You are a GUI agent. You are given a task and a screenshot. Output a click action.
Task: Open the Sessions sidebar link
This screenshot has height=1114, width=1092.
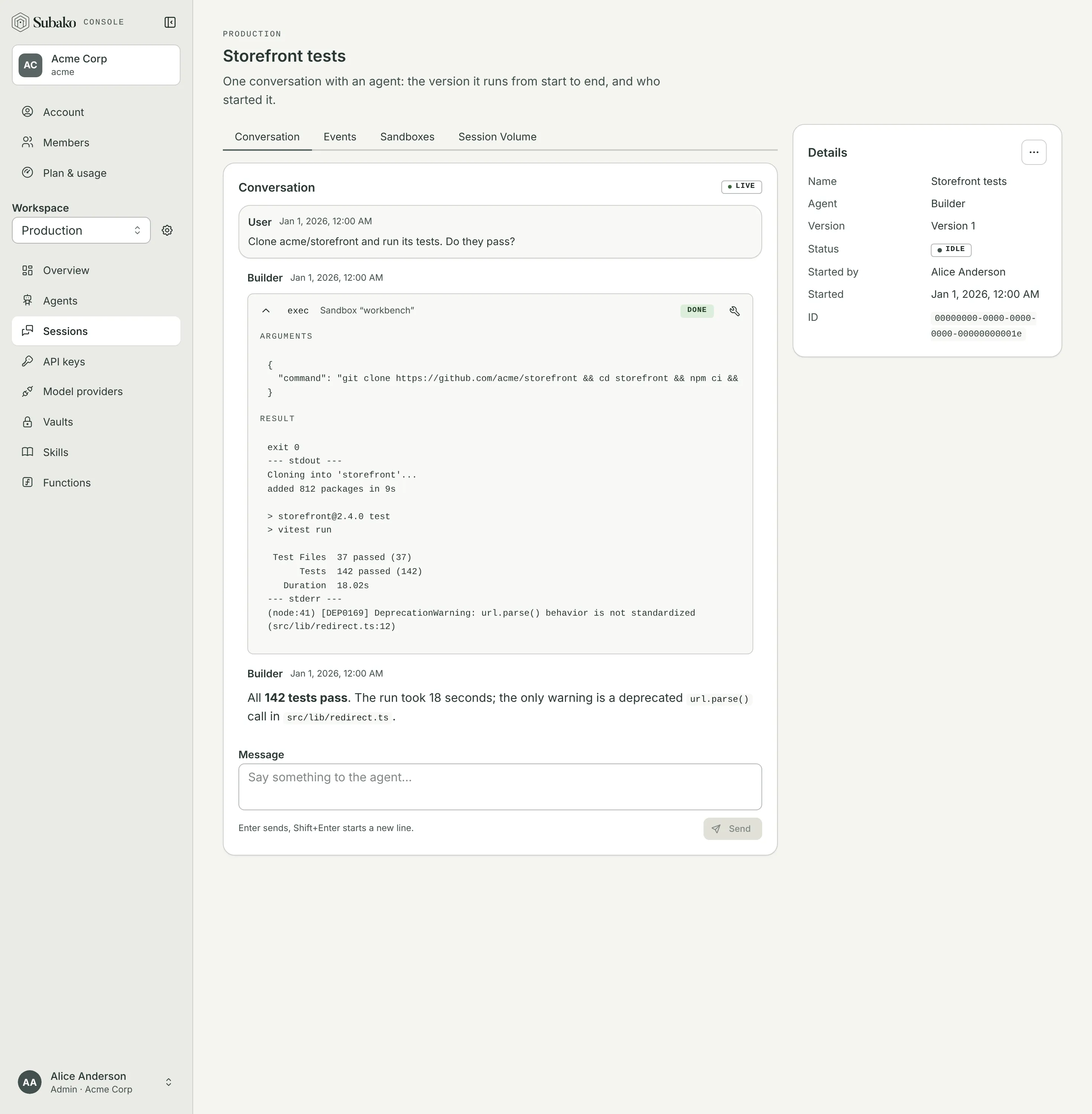(x=96, y=331)
